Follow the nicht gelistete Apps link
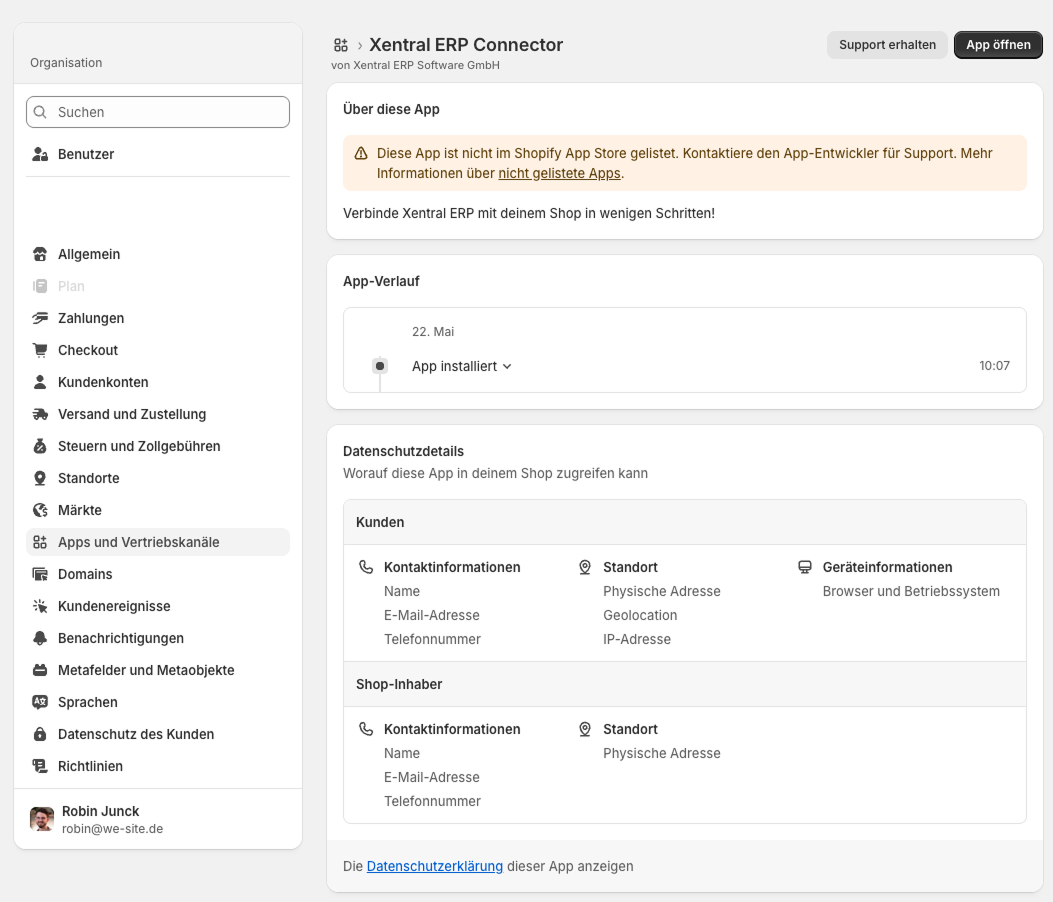Screen dimensions: 1053x902 [559, 173]
